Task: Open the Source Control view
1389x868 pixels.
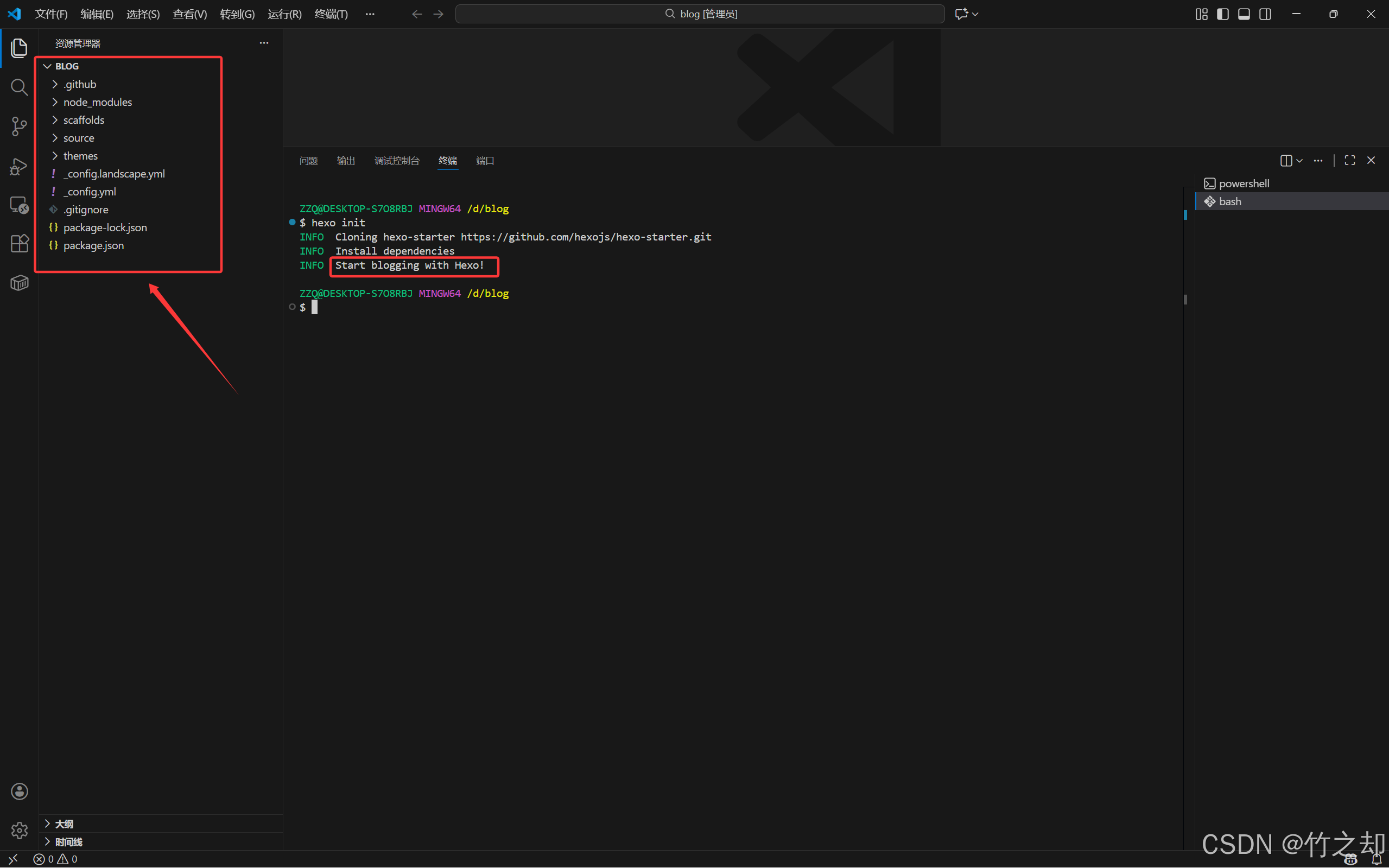Action: click(19, 126)
